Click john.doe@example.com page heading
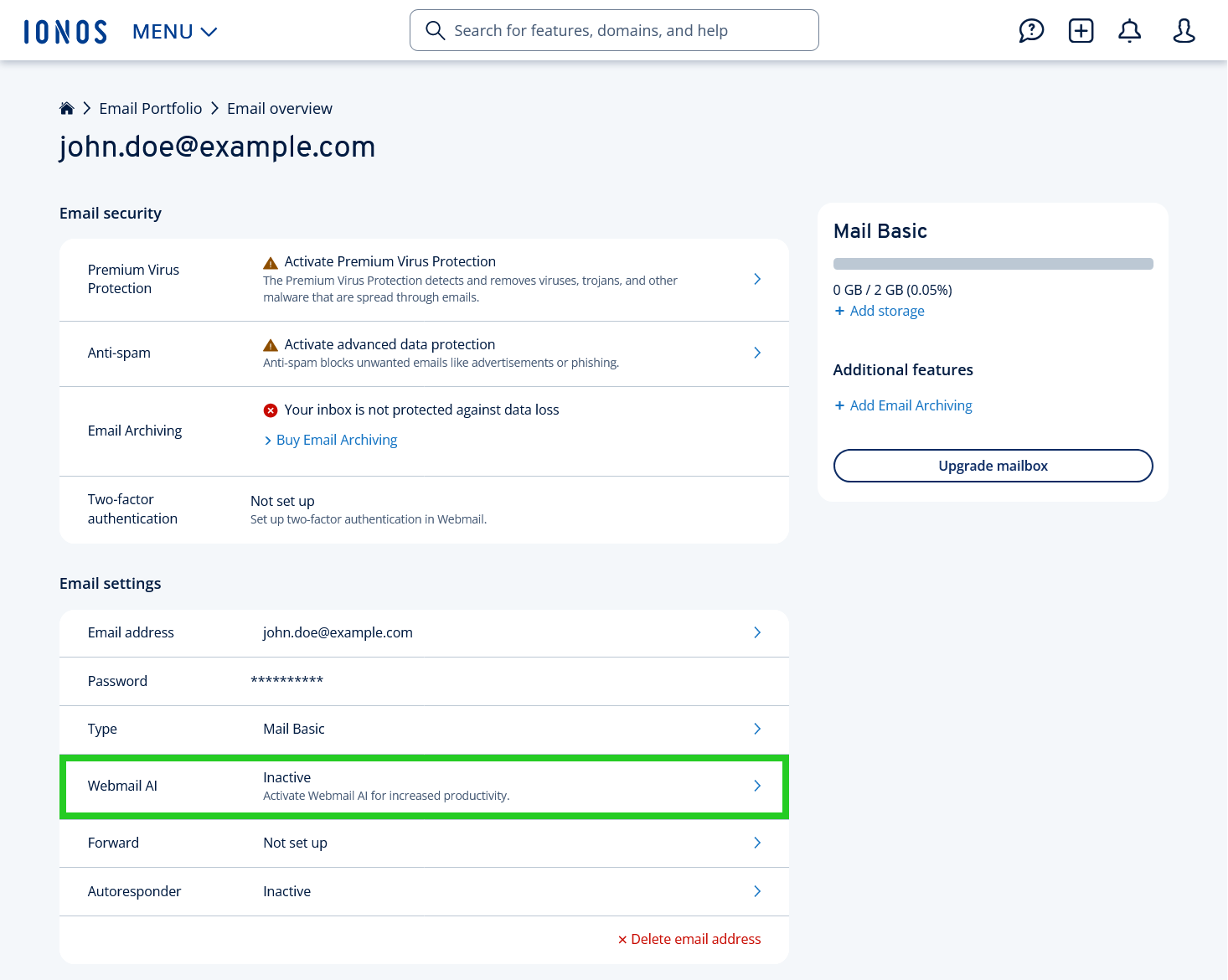Viewport: 1228px width, 980px height. (x=218, y=147)
